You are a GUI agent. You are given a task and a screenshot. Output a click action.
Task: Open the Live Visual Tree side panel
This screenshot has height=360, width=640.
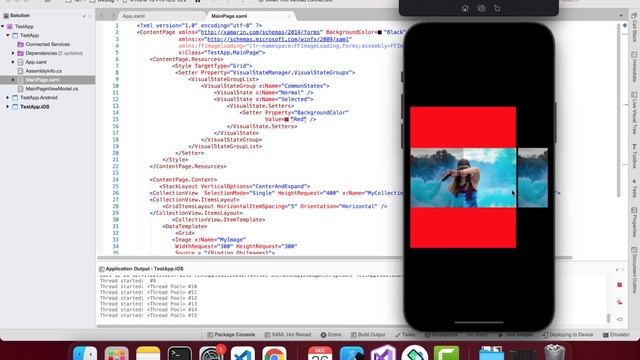click(634, 113)
